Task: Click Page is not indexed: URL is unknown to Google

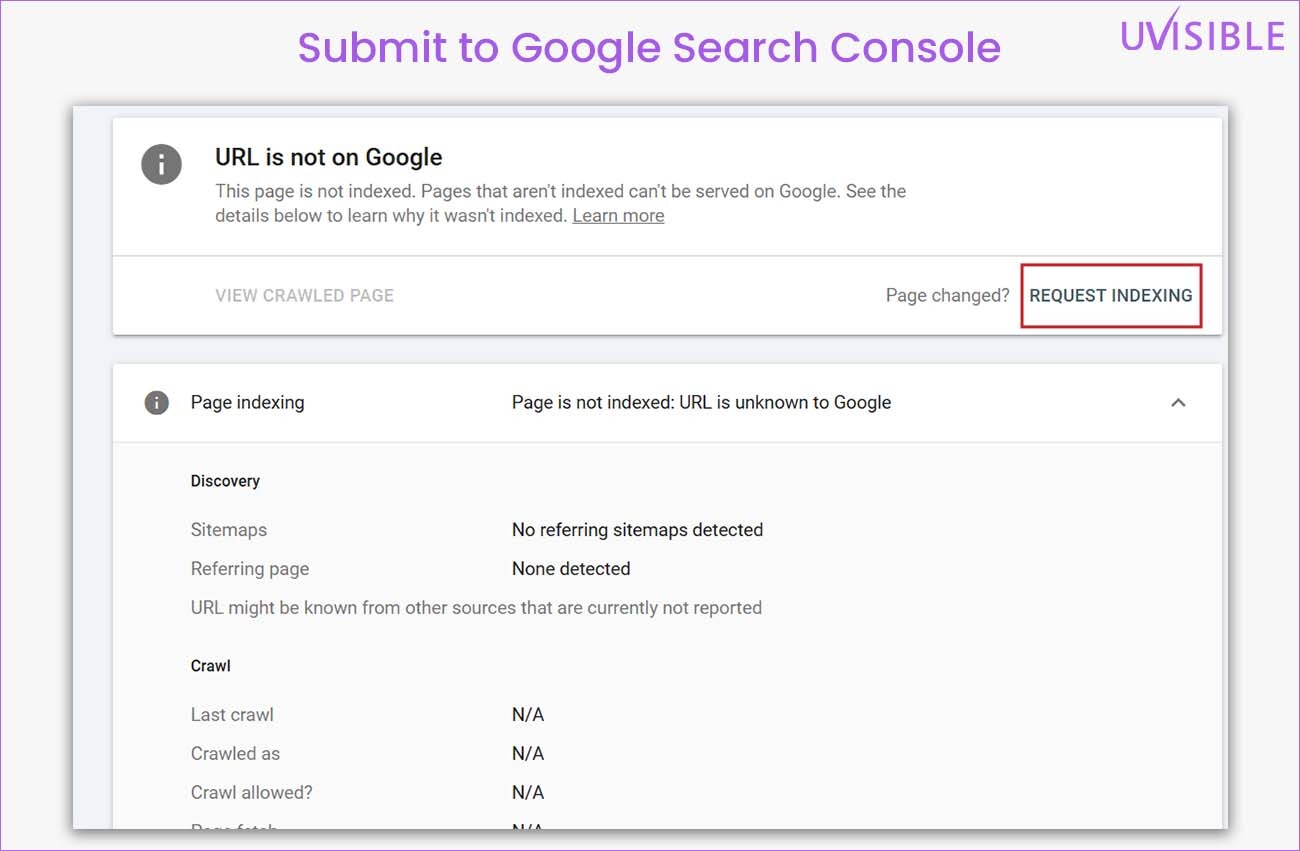Action: (701, 403)
